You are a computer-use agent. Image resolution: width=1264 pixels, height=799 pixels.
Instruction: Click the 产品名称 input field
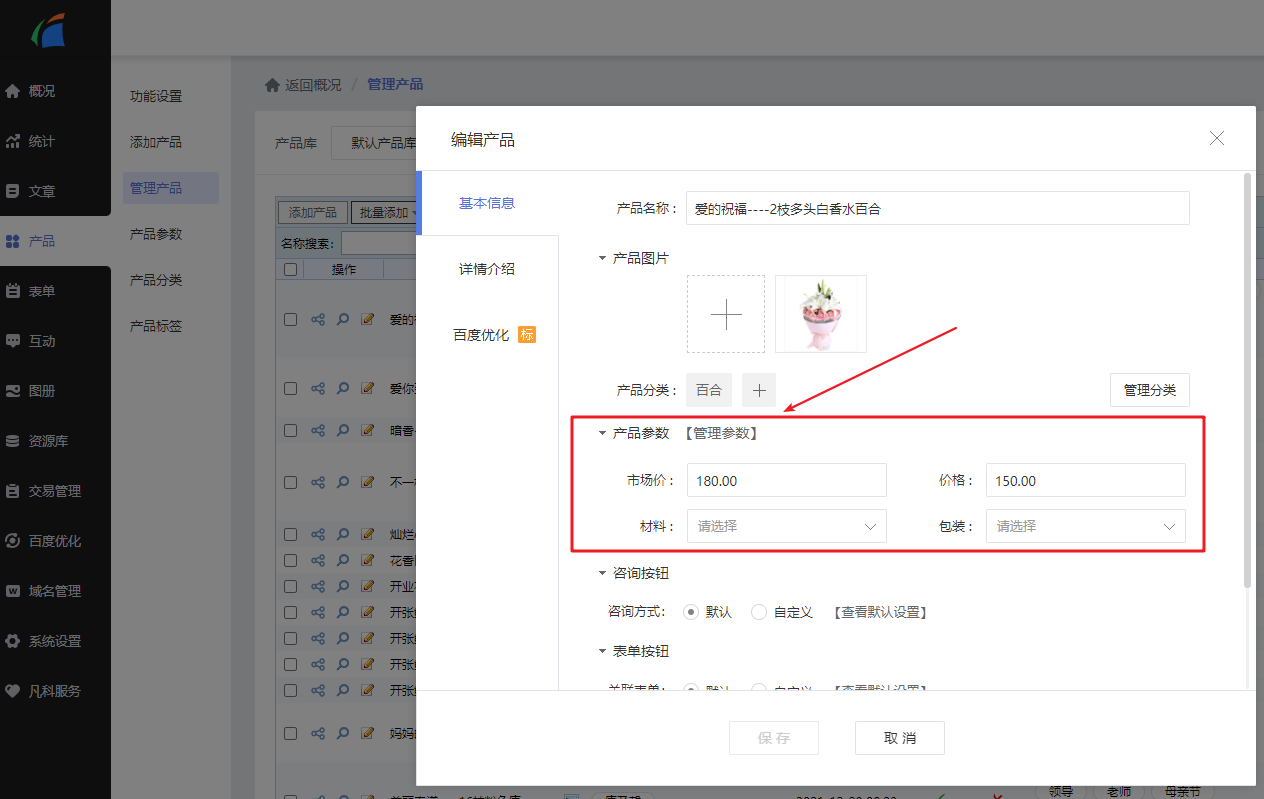938,208
